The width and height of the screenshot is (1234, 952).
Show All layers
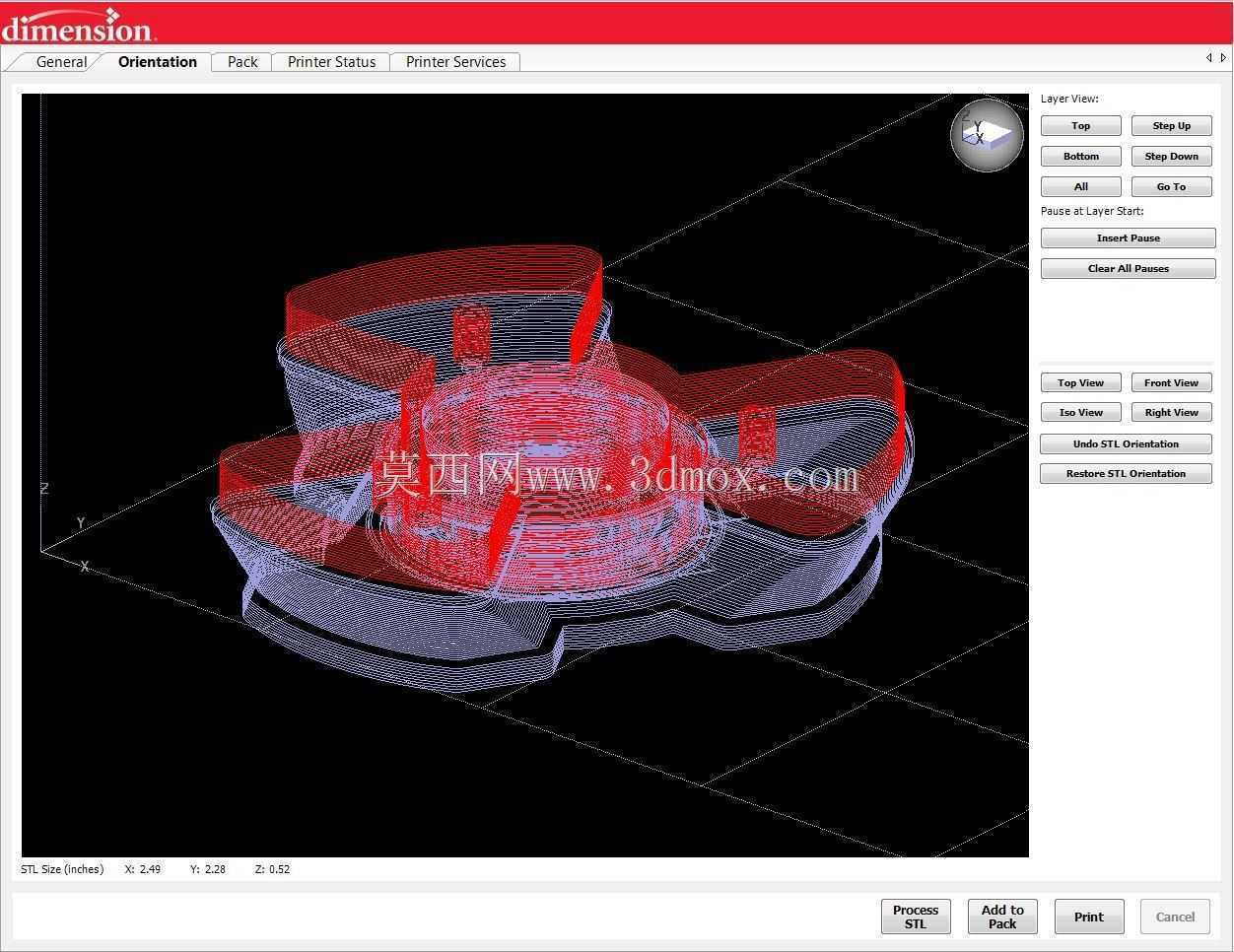click(x=1081, y=186)
